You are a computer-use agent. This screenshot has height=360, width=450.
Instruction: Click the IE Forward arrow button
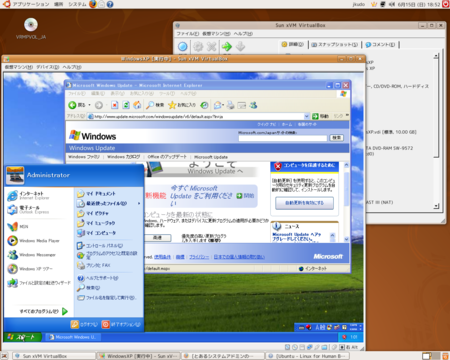[99, 105]
